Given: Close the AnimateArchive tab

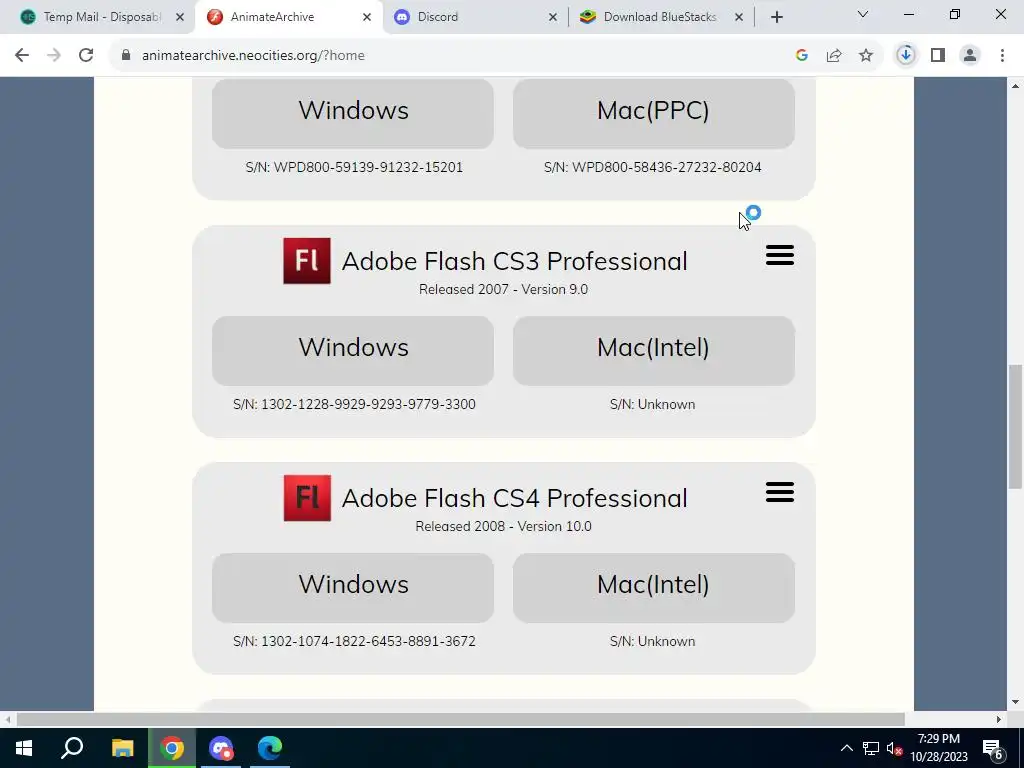Looking at the screenshot, I should pyautogui.click(x=367, y=17).
